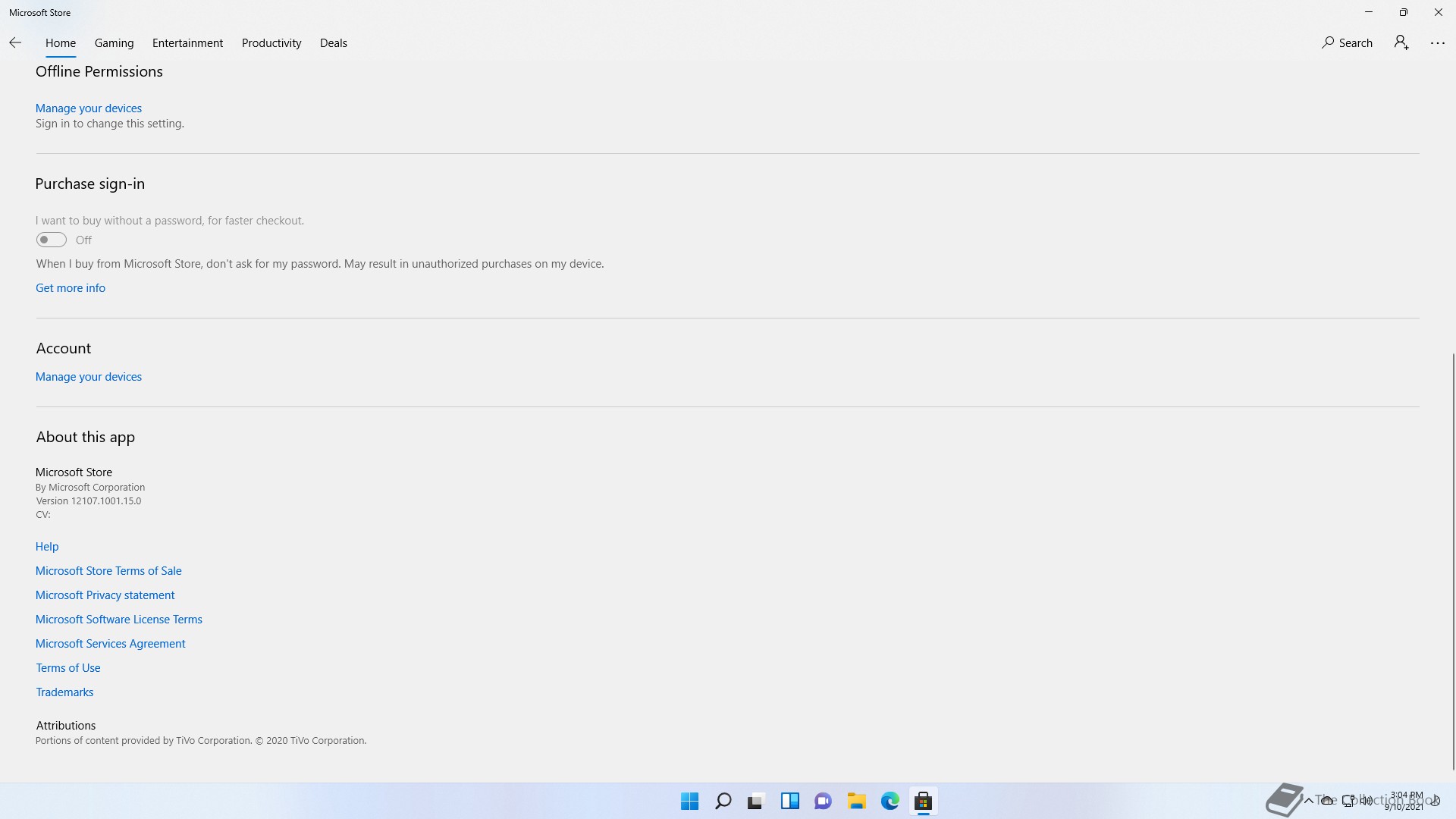Click version text 12107.1001.15.0

point(89,501)
